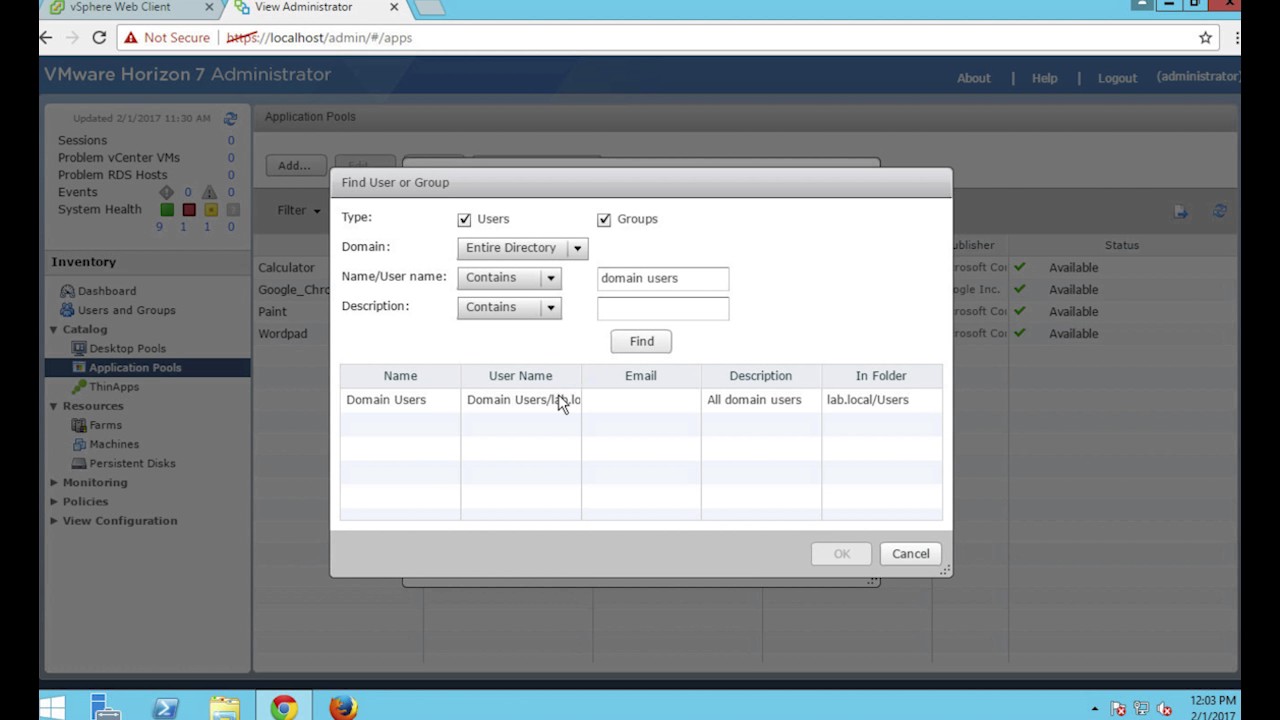Image resolution: width=1280 pixels, height=720 pixels.
Task: Click the empty Description text field
Action: pyautogui.click(x=663, y=308)
